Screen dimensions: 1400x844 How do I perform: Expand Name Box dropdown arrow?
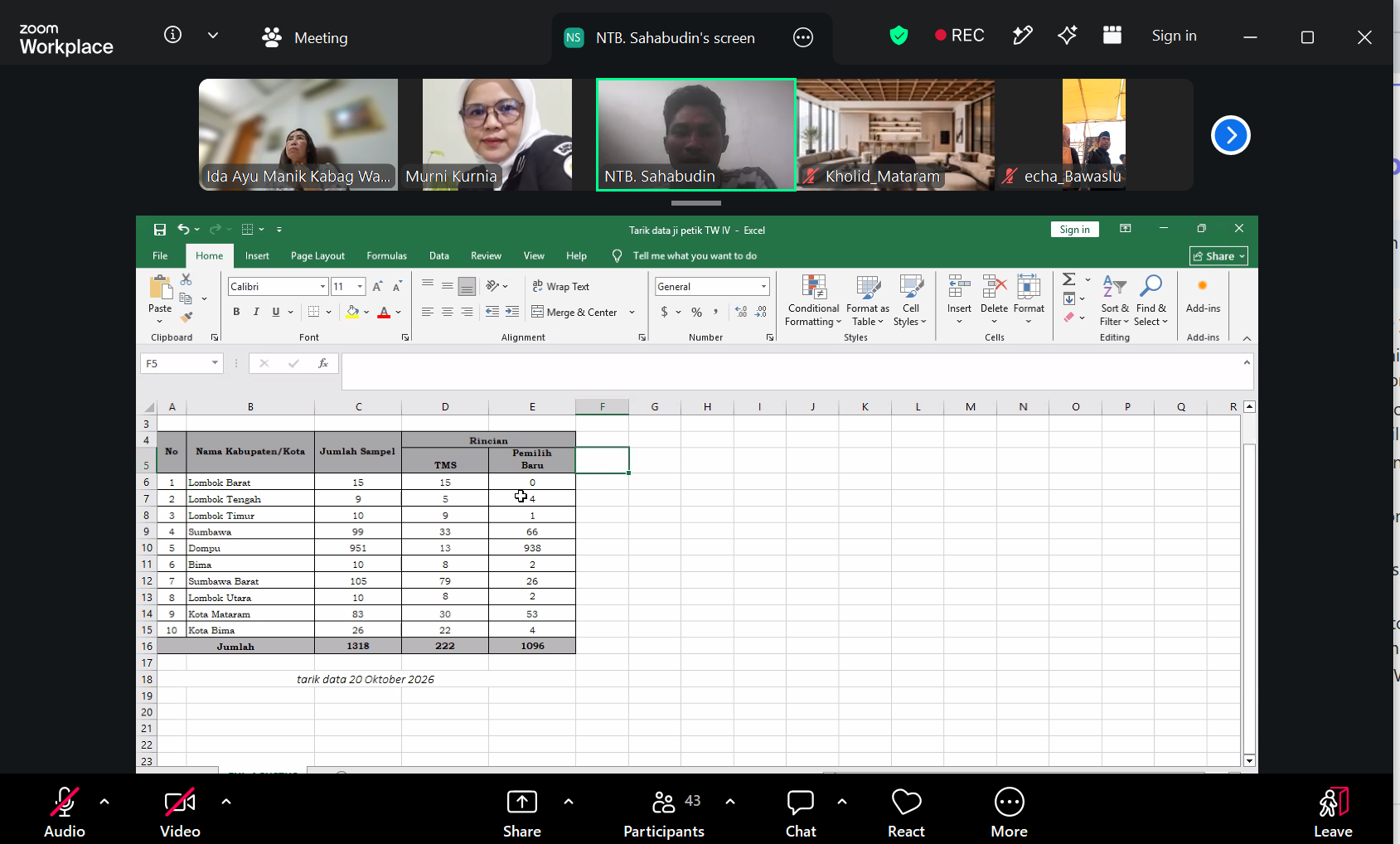215,363
